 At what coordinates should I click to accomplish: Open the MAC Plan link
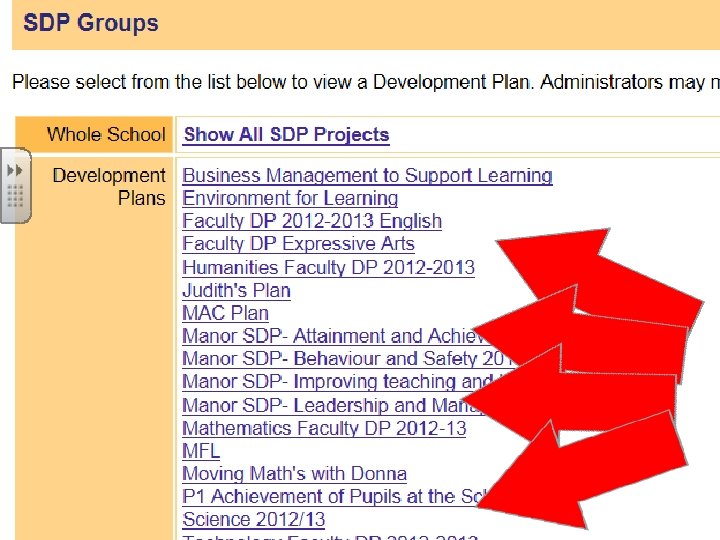225,313
